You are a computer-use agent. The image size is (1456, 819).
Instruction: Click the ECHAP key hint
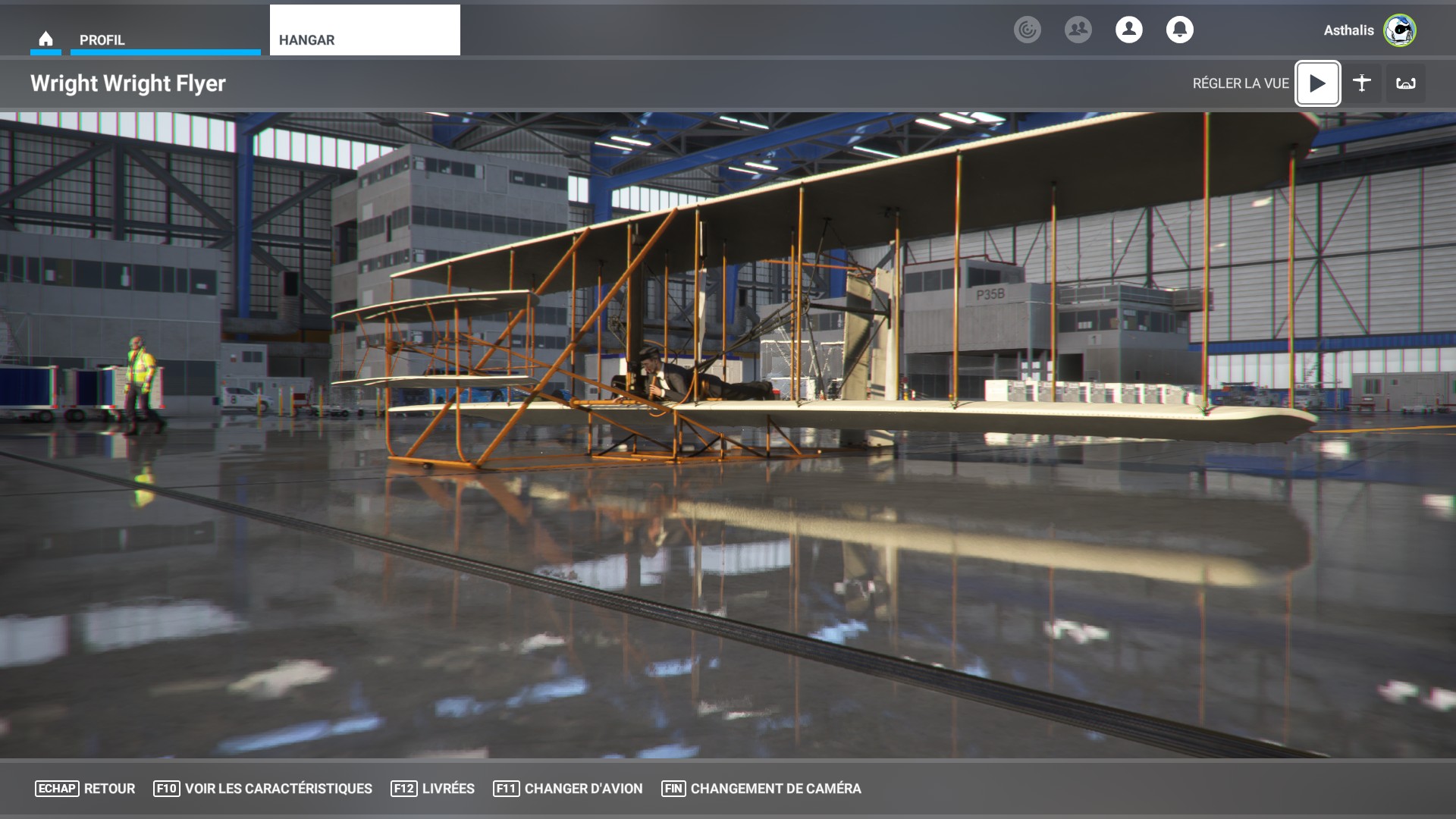[x=57, y=789]
